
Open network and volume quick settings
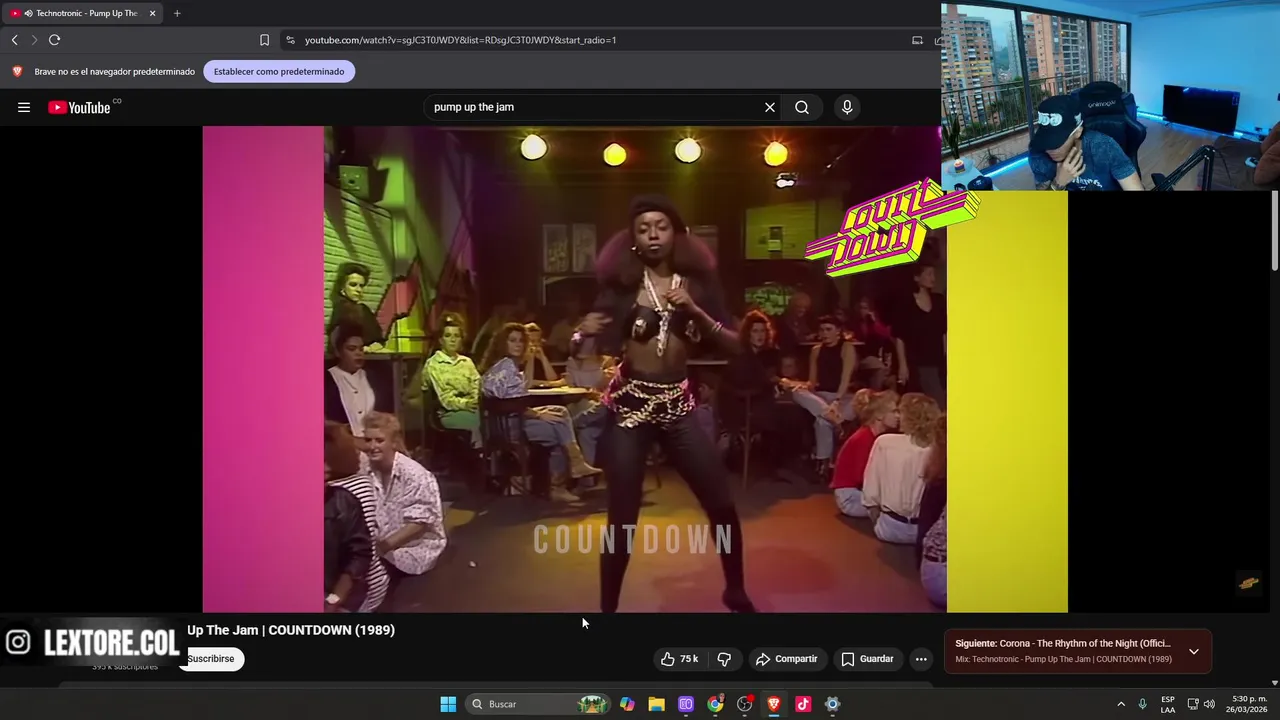pyautogui.click(x=1200, y=704)
